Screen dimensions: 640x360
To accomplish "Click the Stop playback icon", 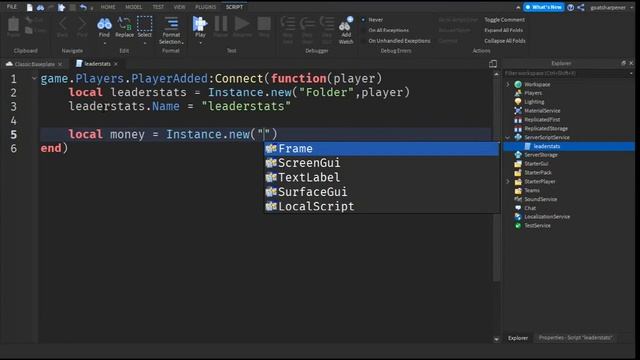I will 264,24.
